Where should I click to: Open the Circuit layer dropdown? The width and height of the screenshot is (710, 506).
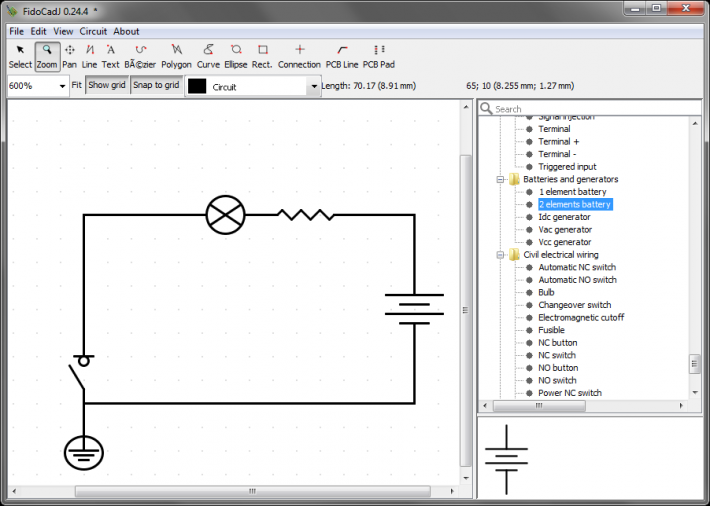(x=253, y=87)
